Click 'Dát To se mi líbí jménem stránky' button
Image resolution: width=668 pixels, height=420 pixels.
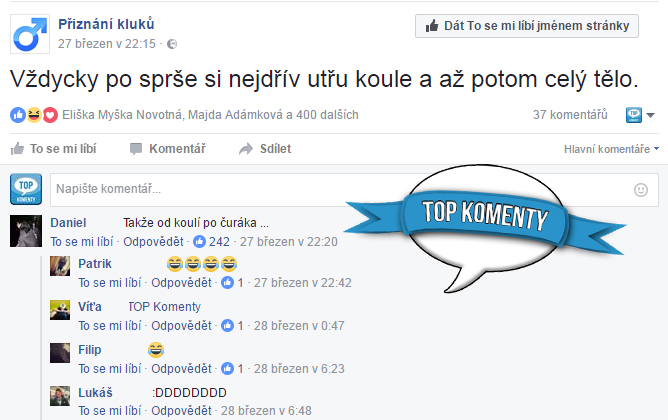click(x=527, y=26)
